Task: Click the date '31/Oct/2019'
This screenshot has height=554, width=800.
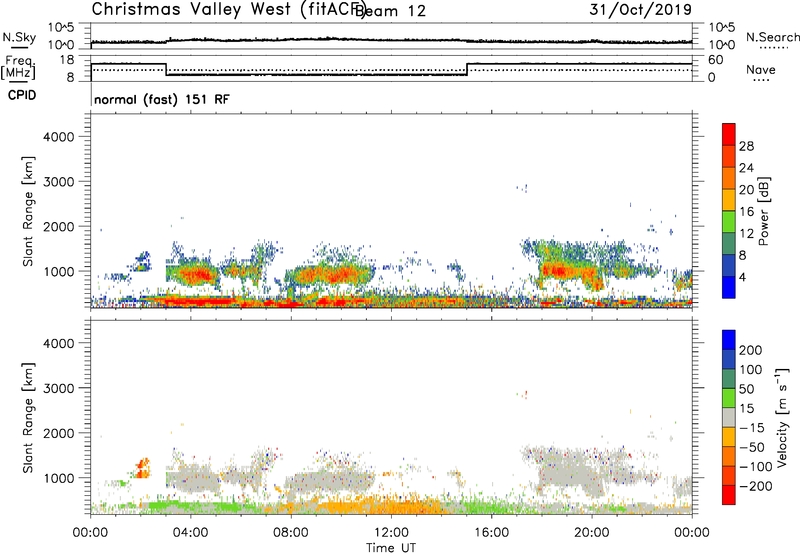Action: click(x=640, y=10)
